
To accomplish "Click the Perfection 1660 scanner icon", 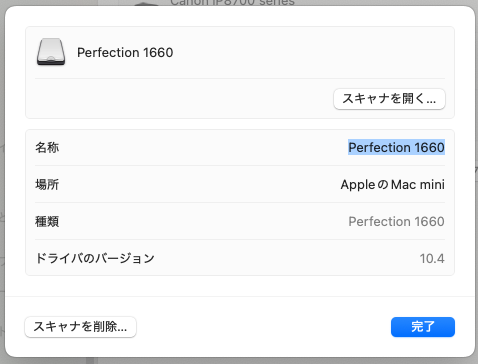I will [51, 52].
